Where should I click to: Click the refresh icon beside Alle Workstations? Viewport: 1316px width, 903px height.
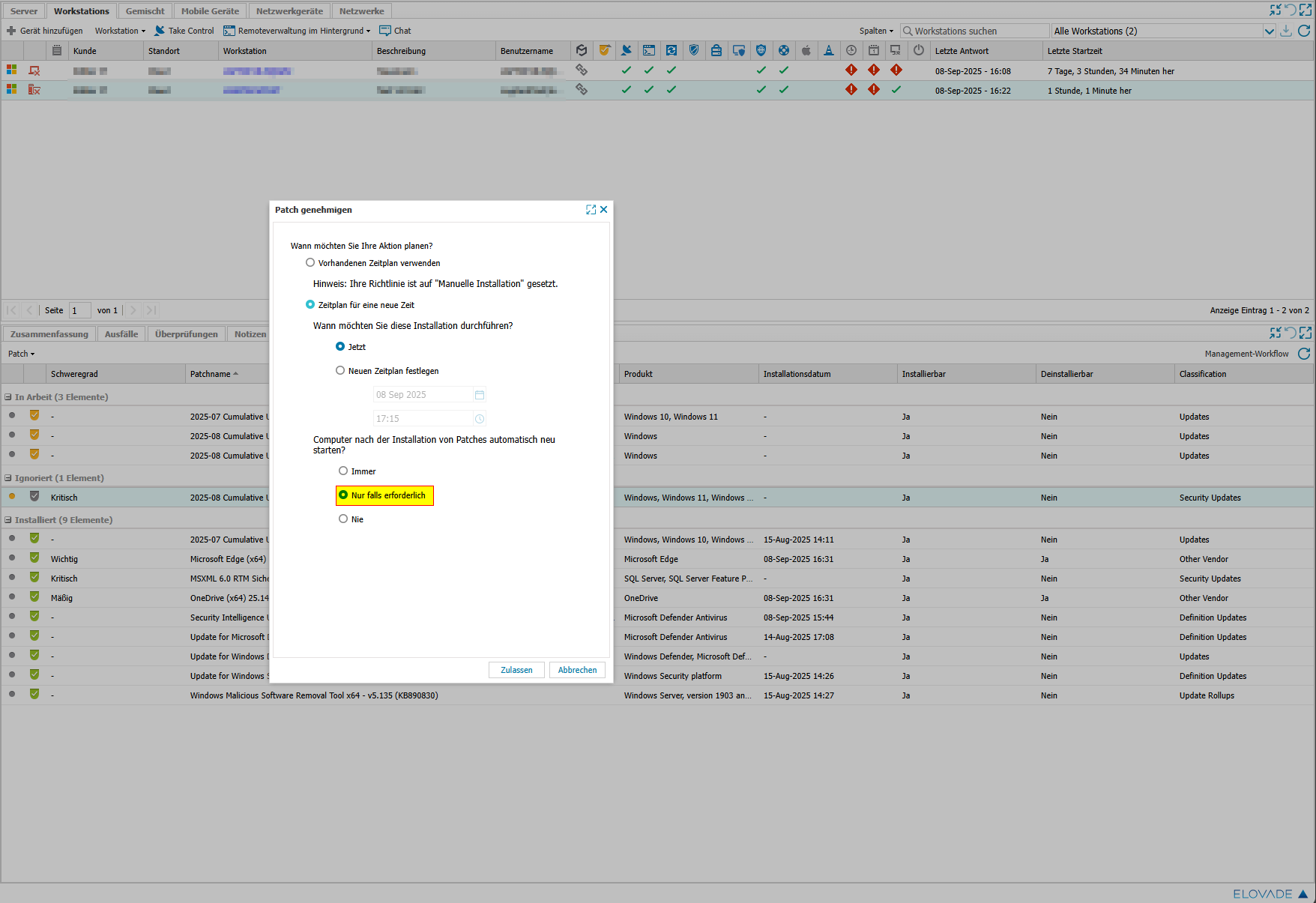[1304, 31]
